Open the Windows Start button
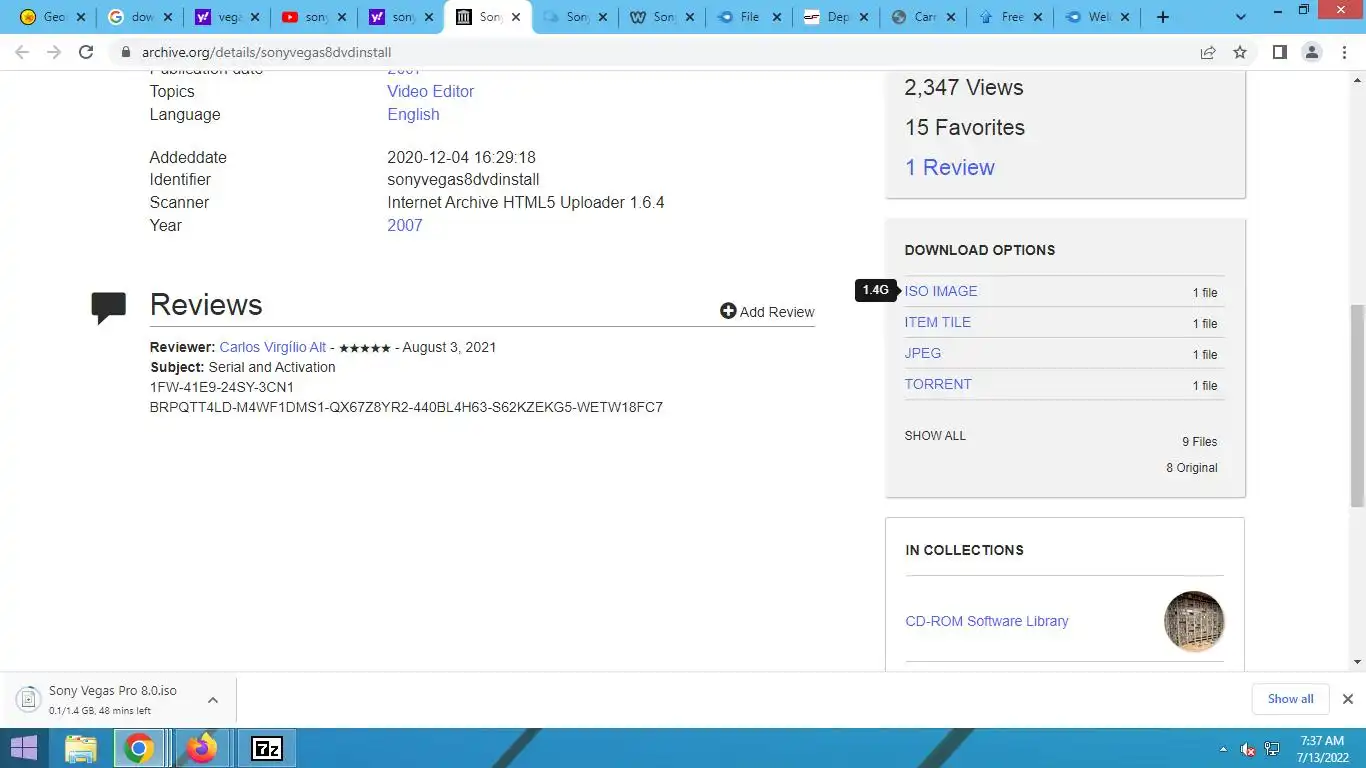Screen dimensions: 1366x768 pyautogui.click(x=23, y=748)
